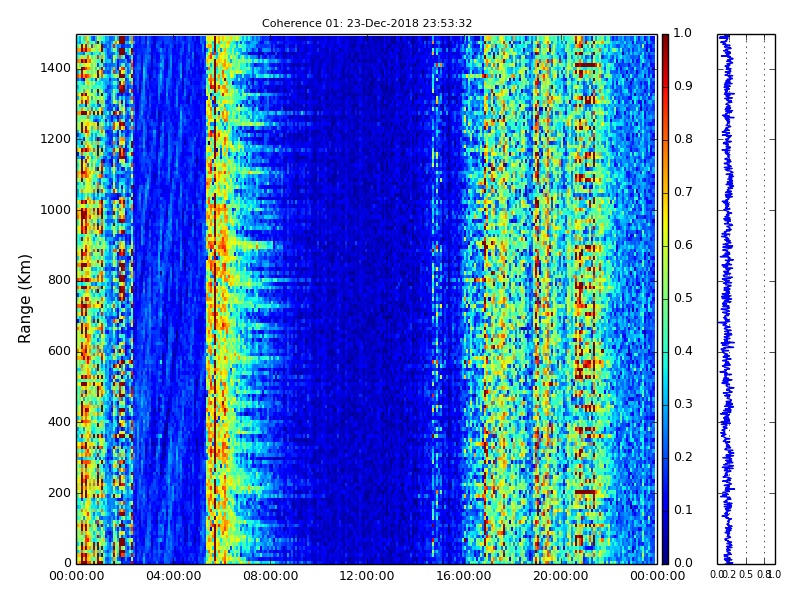Click the x-axis time label '20:00:00'

(x=561, y=576)
